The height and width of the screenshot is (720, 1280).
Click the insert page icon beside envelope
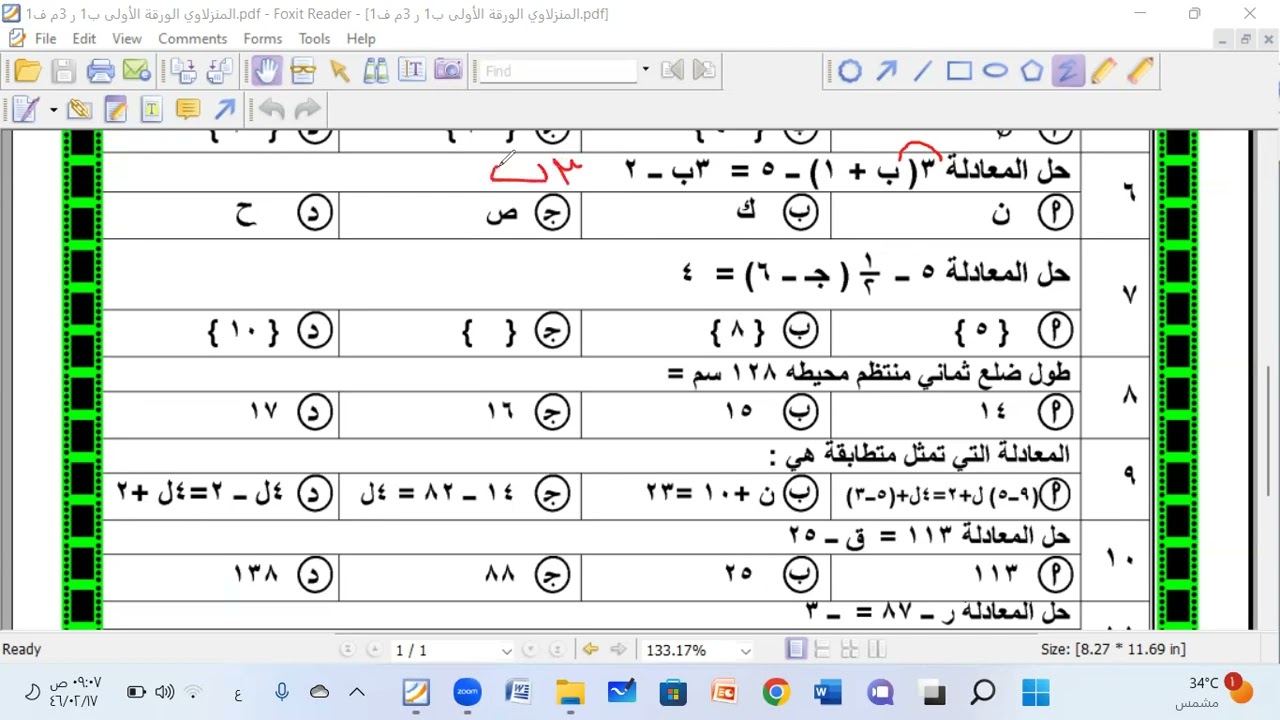click(183, 71)
